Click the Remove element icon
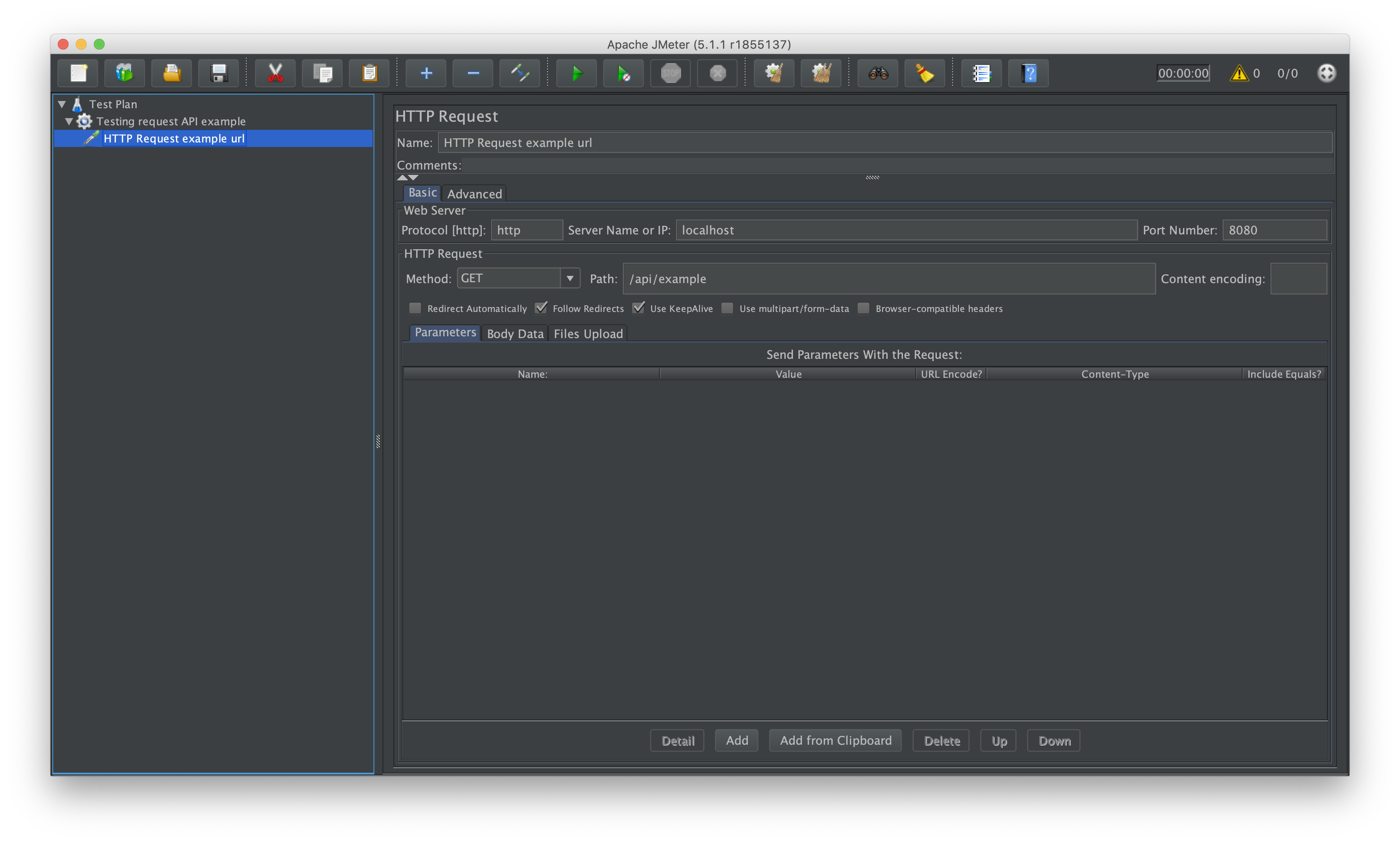The width and height of the screenshot is (1400, 843). [470, 73]
